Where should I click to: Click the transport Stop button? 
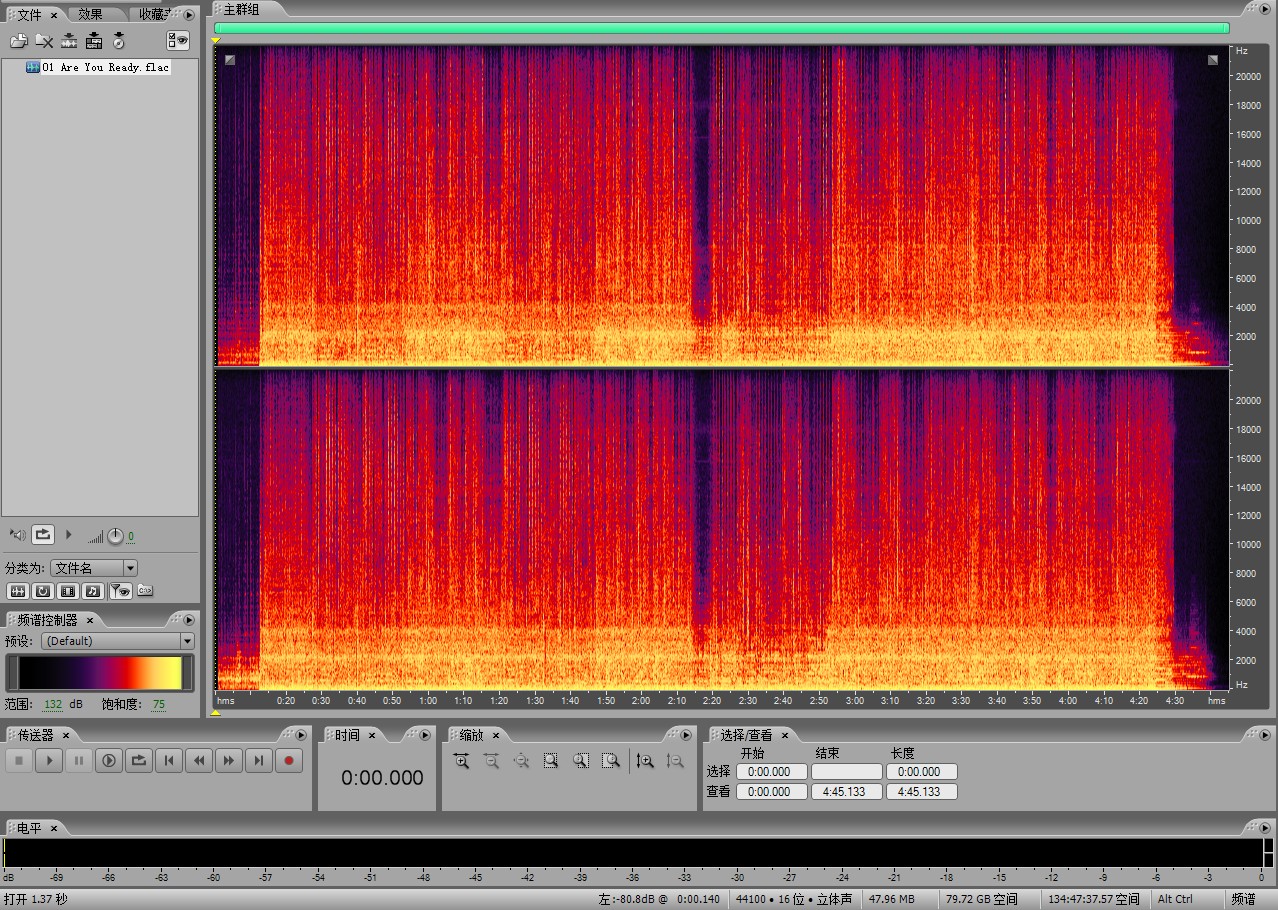pyautogui.click(x=18, y=761)
